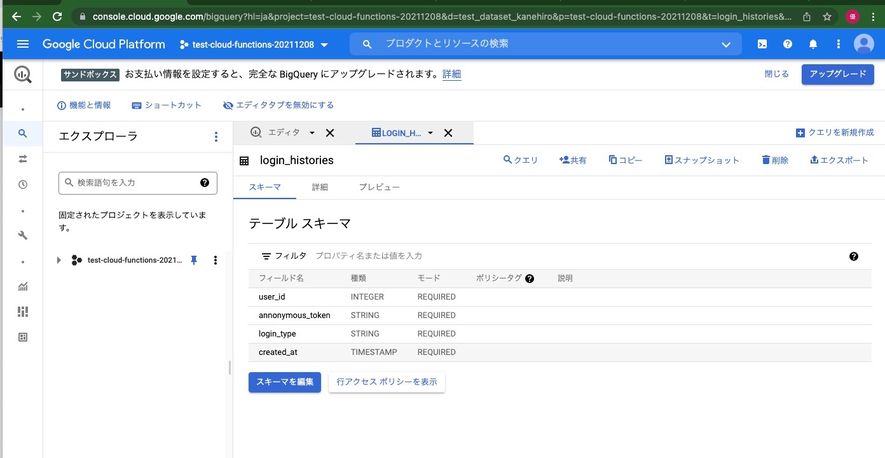This screenshot has width=885, height=458.
Task: Open the LOGIN_H tab dropdown arrow
Action: point(430,133)
